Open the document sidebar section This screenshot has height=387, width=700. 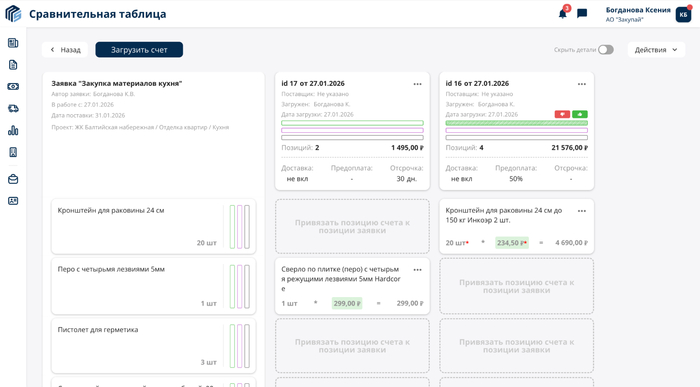[x=13, y=65]
